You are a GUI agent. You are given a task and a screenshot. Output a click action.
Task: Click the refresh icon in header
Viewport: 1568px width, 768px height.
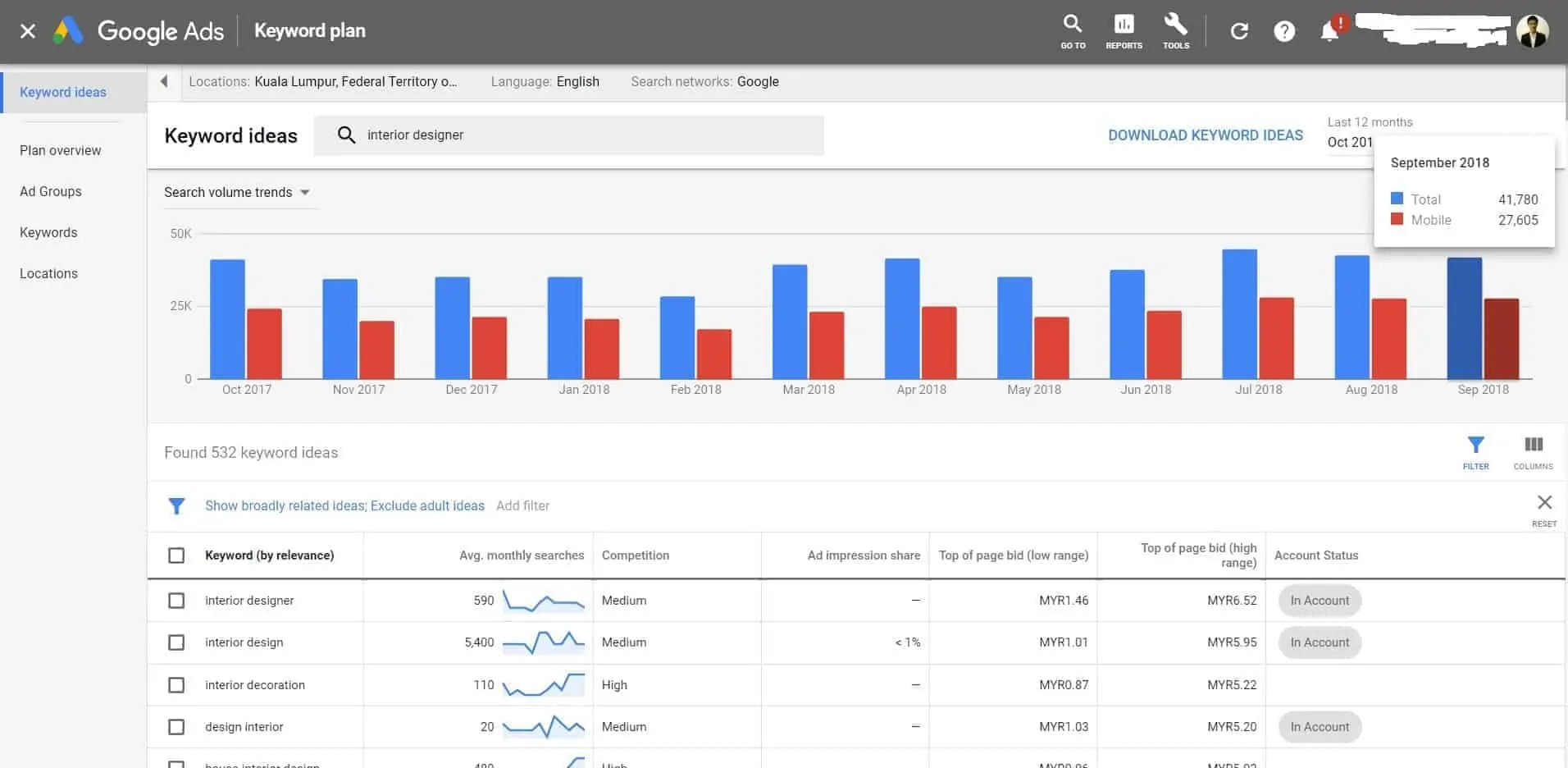[x=1239, y=31]
